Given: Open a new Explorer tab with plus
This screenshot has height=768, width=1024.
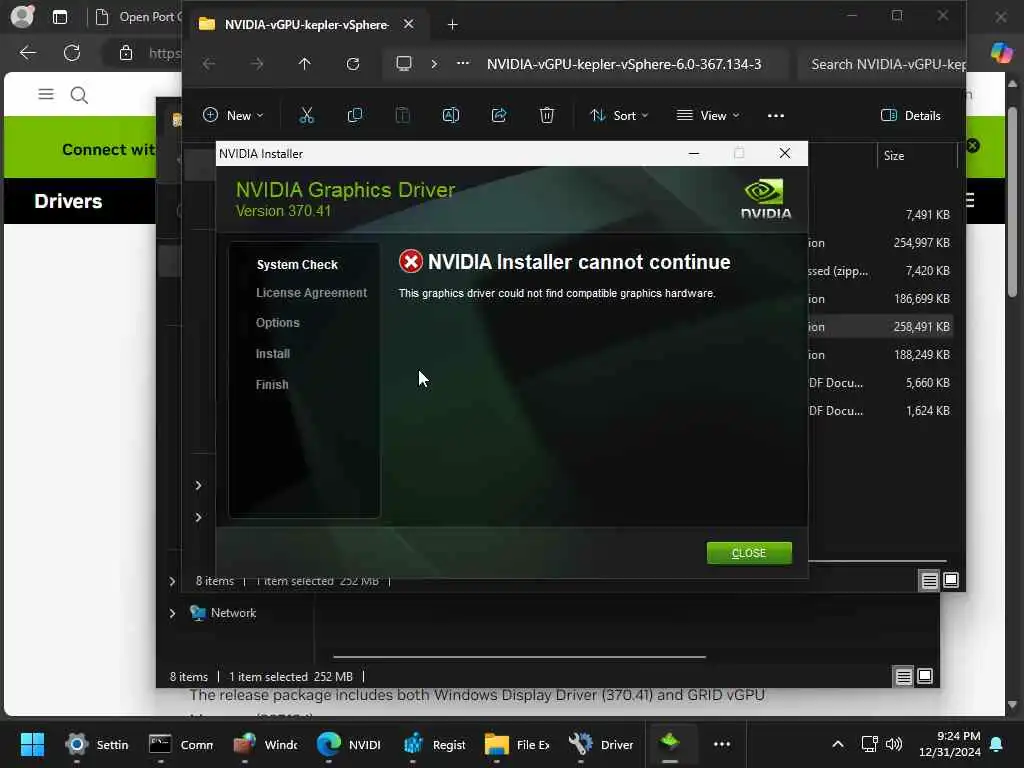Looking at the screenshot, I should [x=452, y=25].
